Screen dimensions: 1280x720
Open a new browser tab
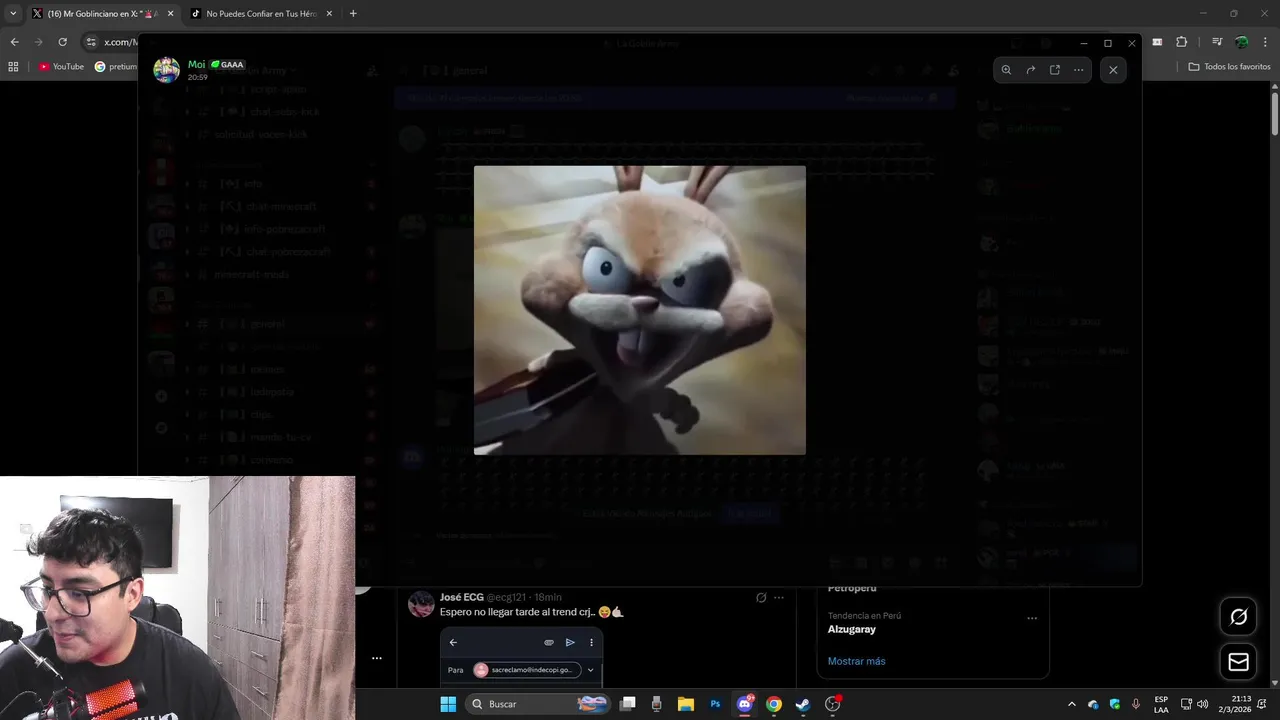[x=353, y=14]
